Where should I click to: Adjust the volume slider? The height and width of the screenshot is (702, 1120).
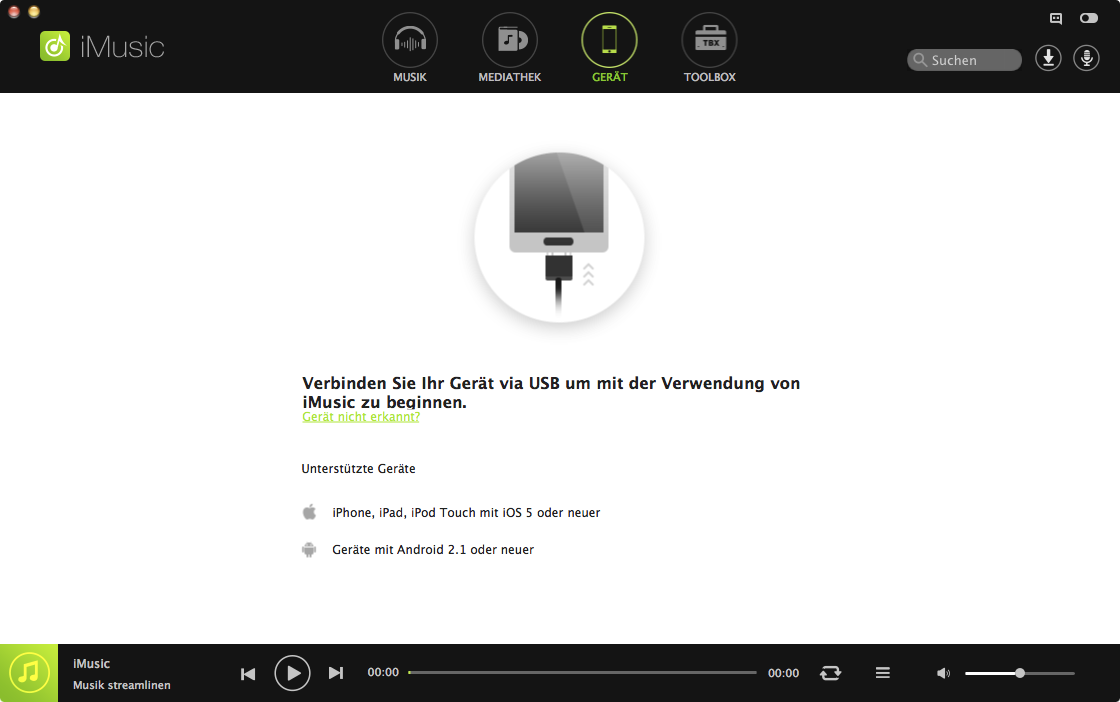click(1020, 673)
